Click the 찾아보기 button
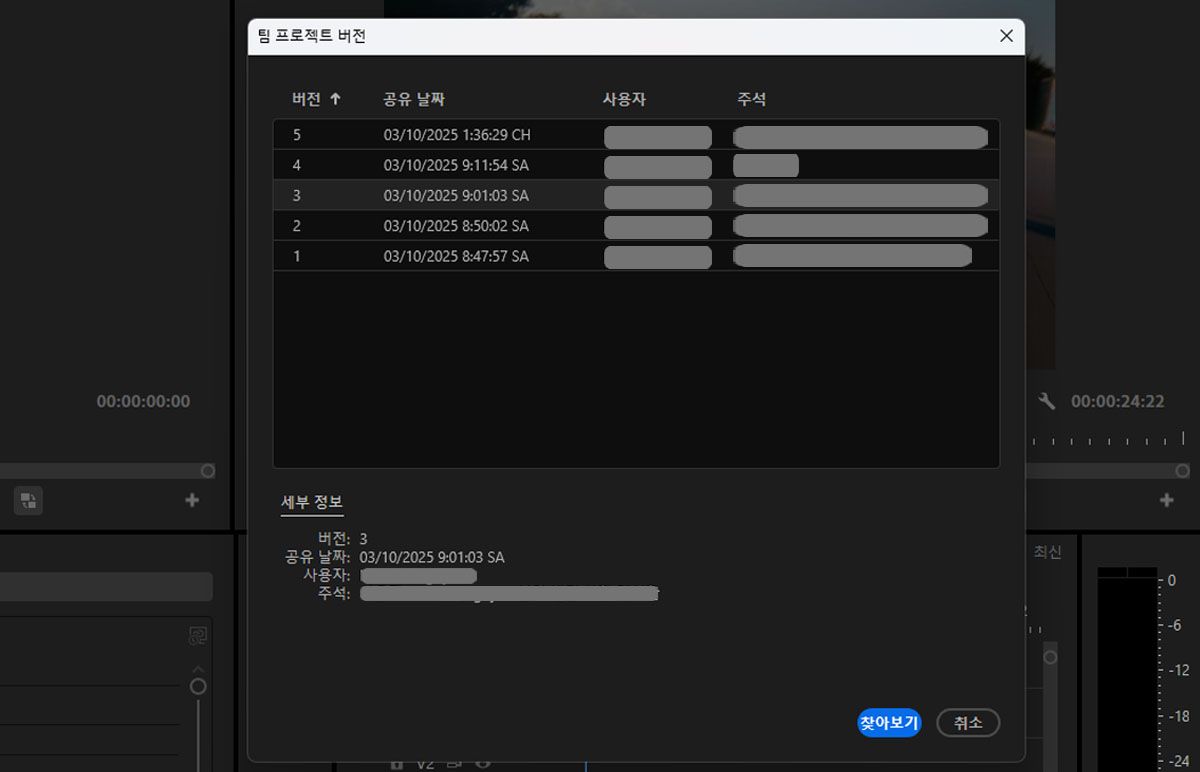Image resolution: width=1200 pixels, height=772 pixels. pyautogui.click(x=888, y=723)
